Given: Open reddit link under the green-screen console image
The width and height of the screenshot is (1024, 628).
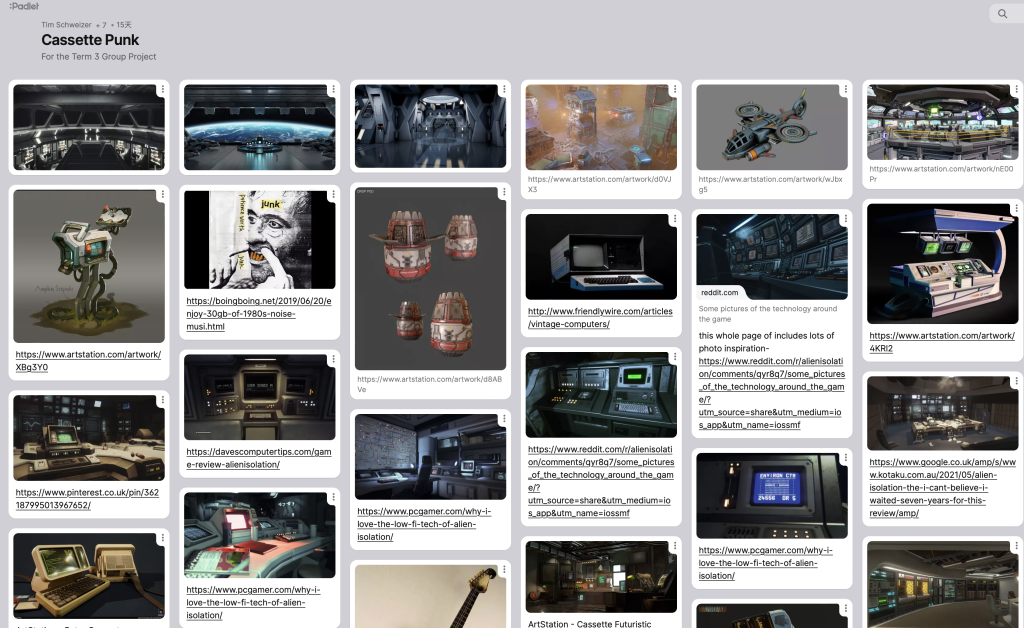Looking at the screenshot, I should point(601,481).
